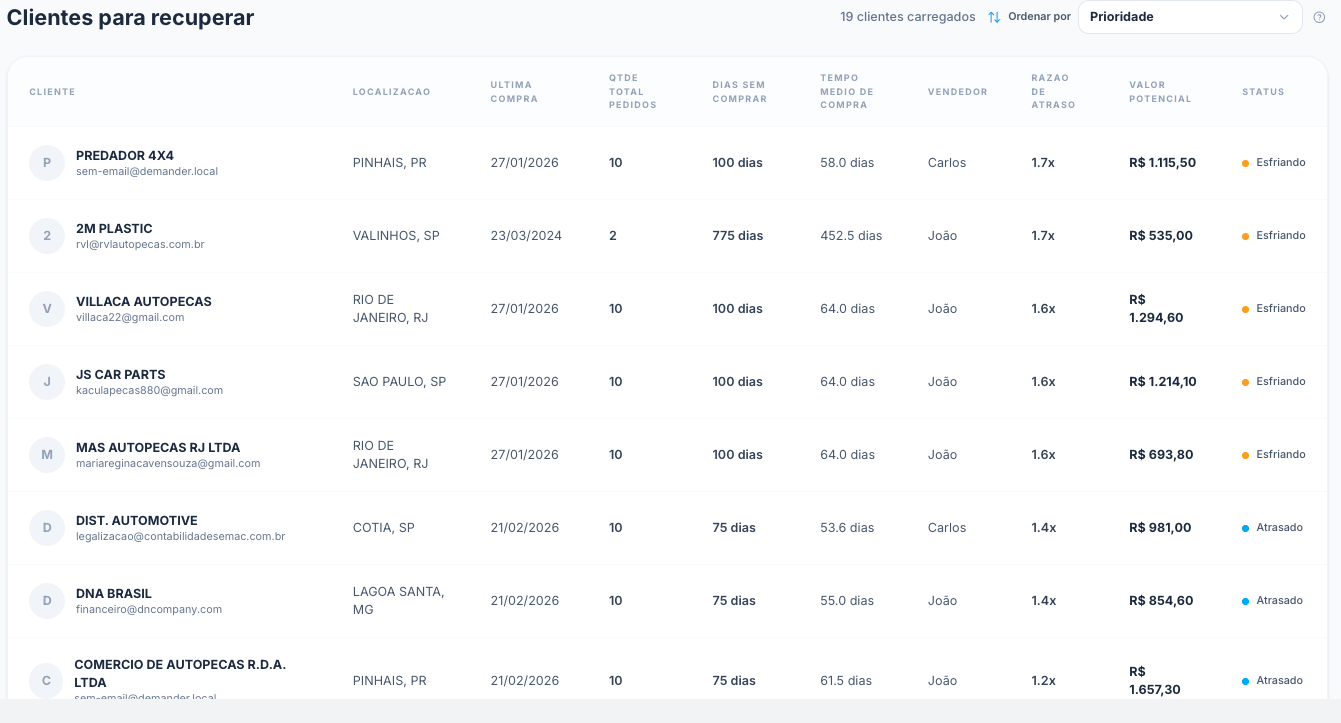Screen dimensions: 1341x723
Task: Click the potential value R$ 981,00
Action: click(x=1160, y=528)
